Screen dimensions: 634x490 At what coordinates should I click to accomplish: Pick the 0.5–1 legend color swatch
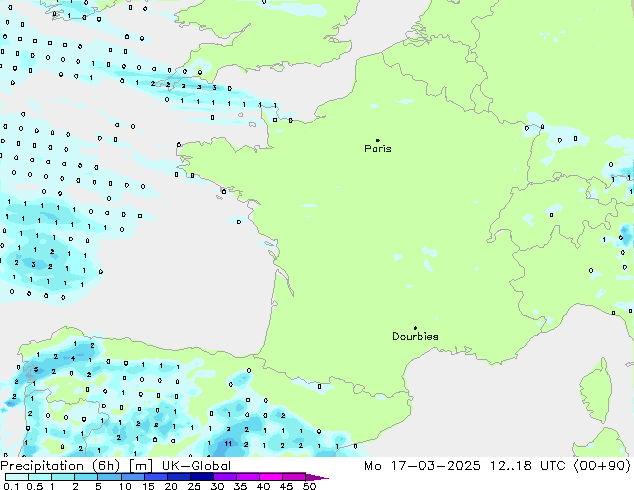click(x=40, y=477)
